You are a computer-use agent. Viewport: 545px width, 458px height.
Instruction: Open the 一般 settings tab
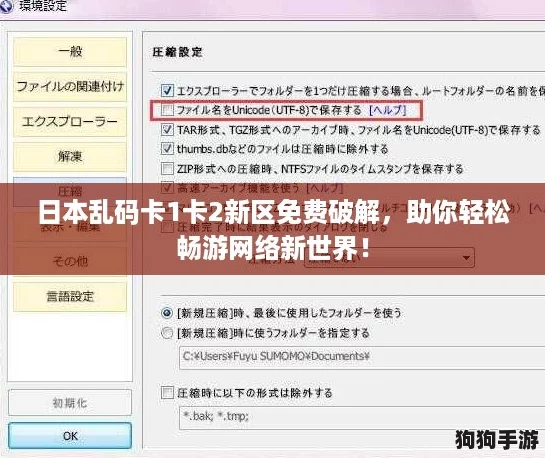tap(70, 52)
